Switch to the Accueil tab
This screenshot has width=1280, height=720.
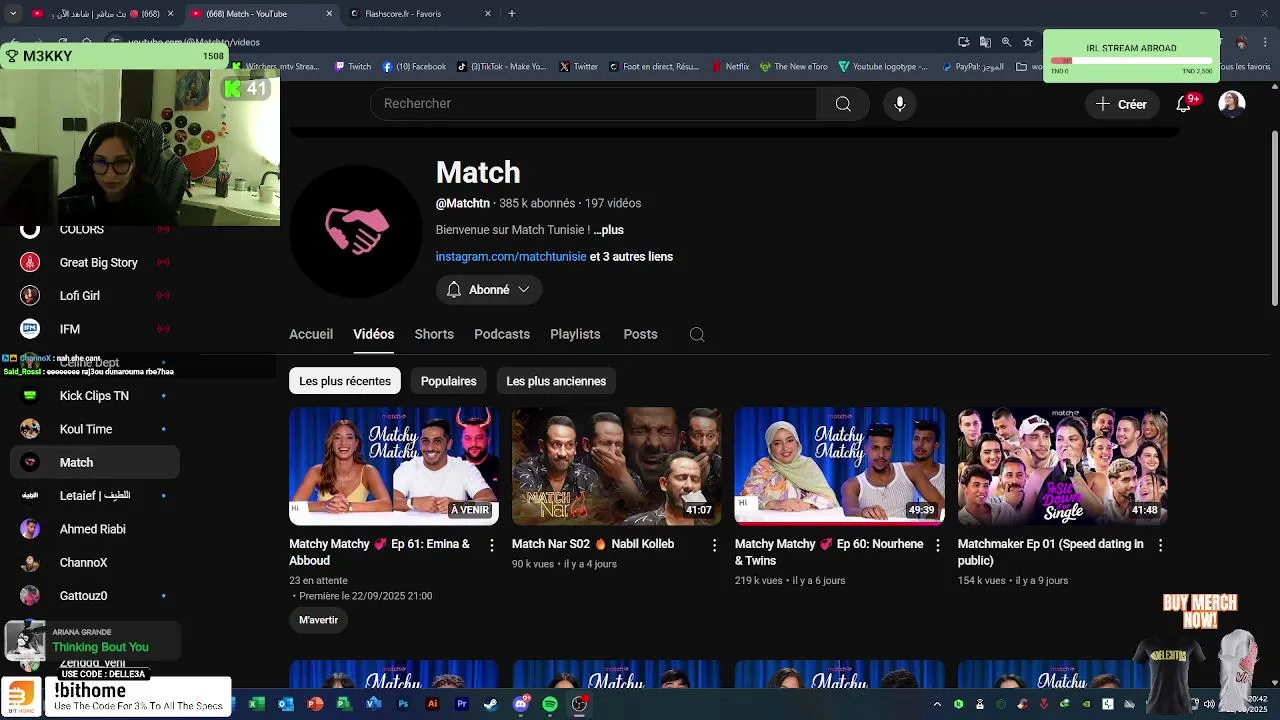point(311,334)
